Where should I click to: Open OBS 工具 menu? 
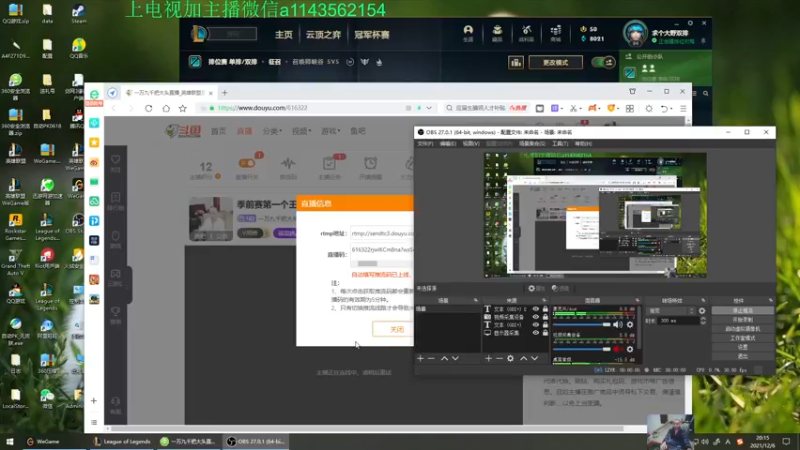(560, 144)
